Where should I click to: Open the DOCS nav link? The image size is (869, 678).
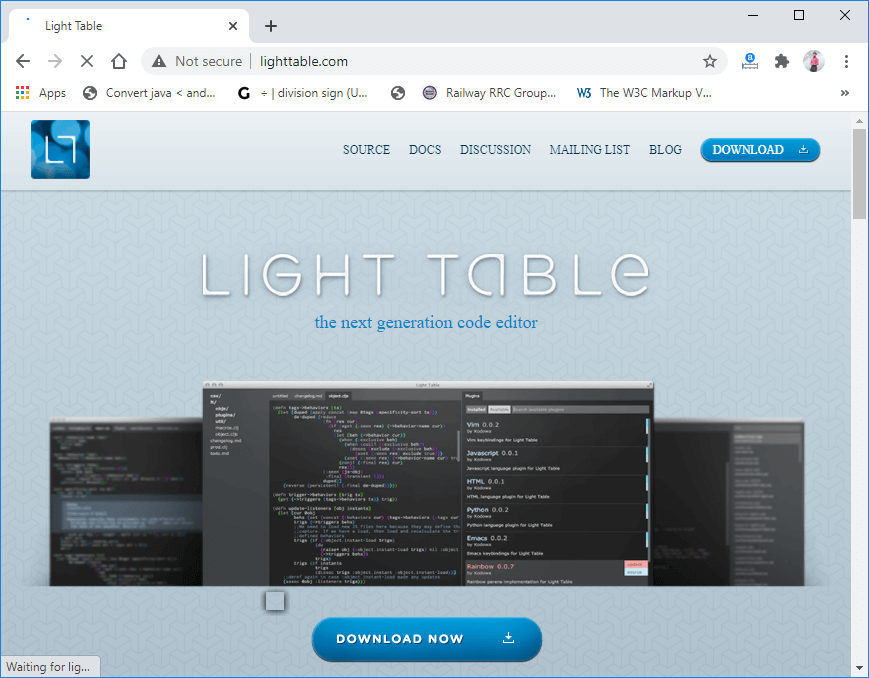(x=425, y=150)
